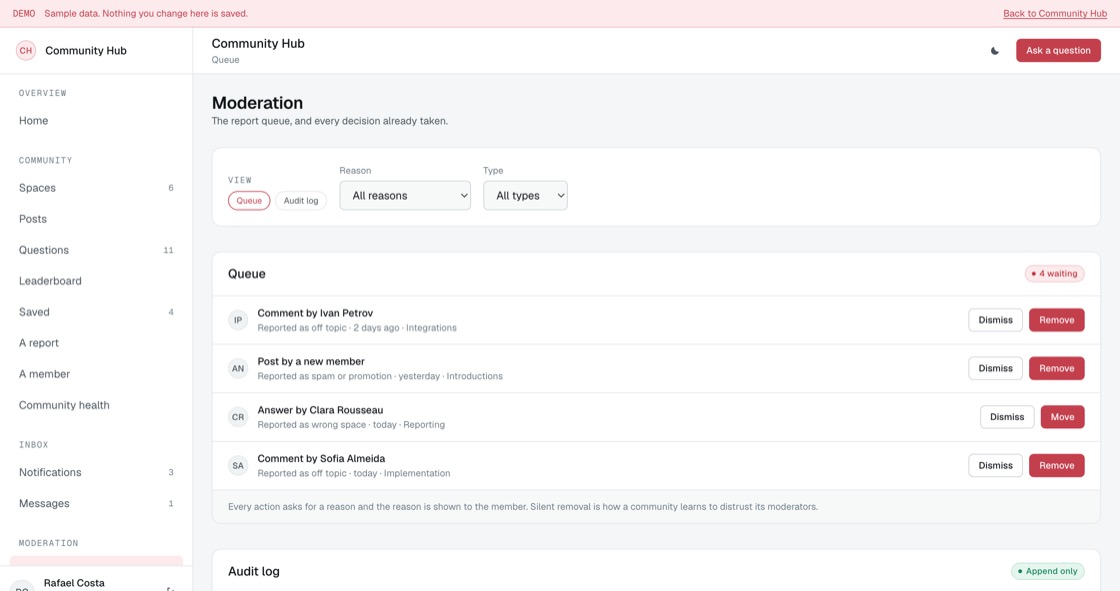This screenshot has width=1120, height=591.
Task: Open A member in sidebar
Action: tap(96, 374)
